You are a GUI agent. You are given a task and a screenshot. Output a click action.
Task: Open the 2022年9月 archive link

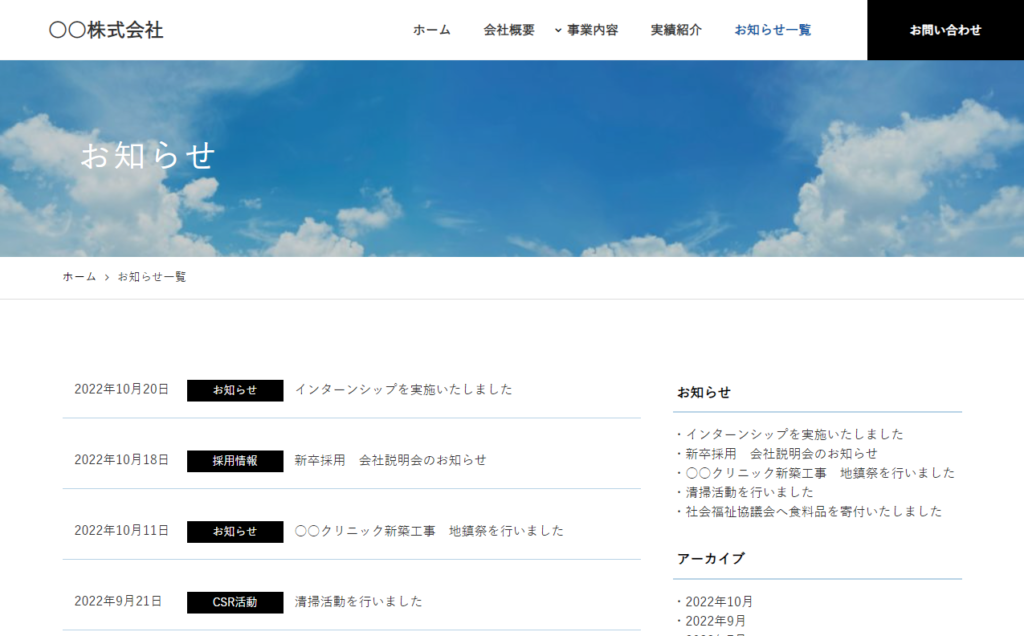point(715,621)
